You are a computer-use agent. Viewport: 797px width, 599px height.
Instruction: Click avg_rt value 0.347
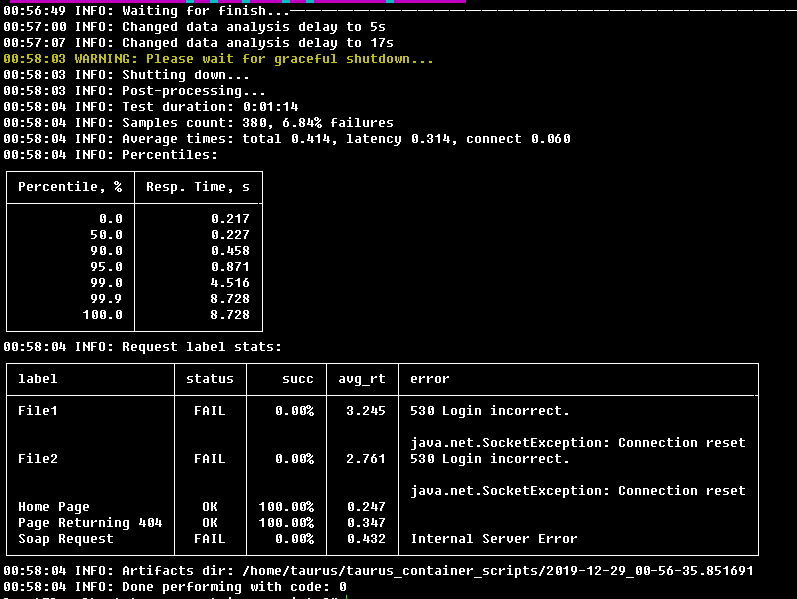click(x=366, y=523)
